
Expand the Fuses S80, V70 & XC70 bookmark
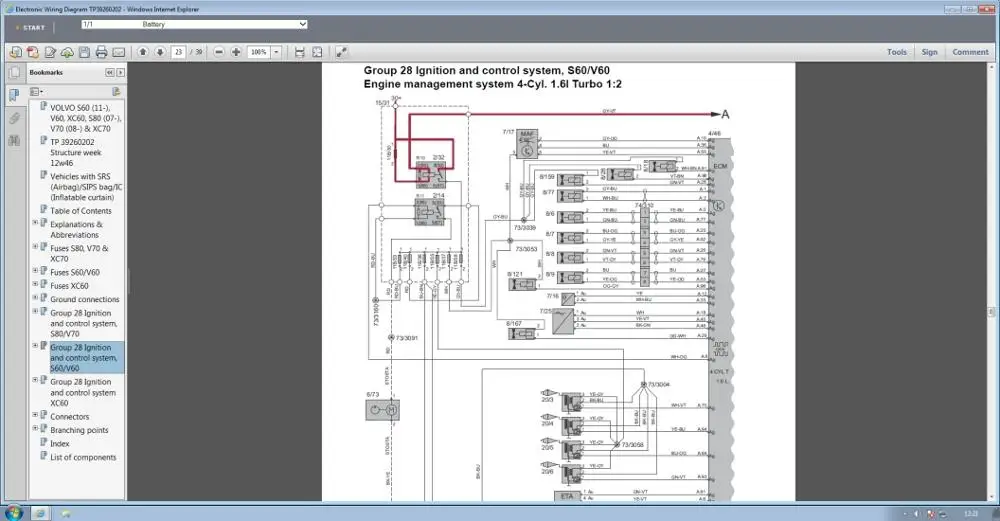point(35,247)
